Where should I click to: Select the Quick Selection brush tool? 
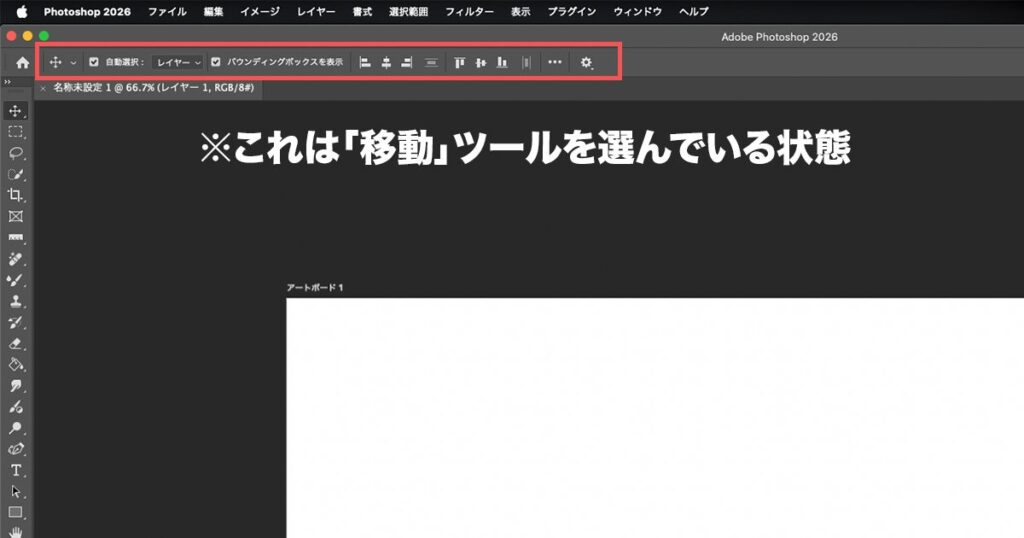pyautogui.click(x=16, y=174)
